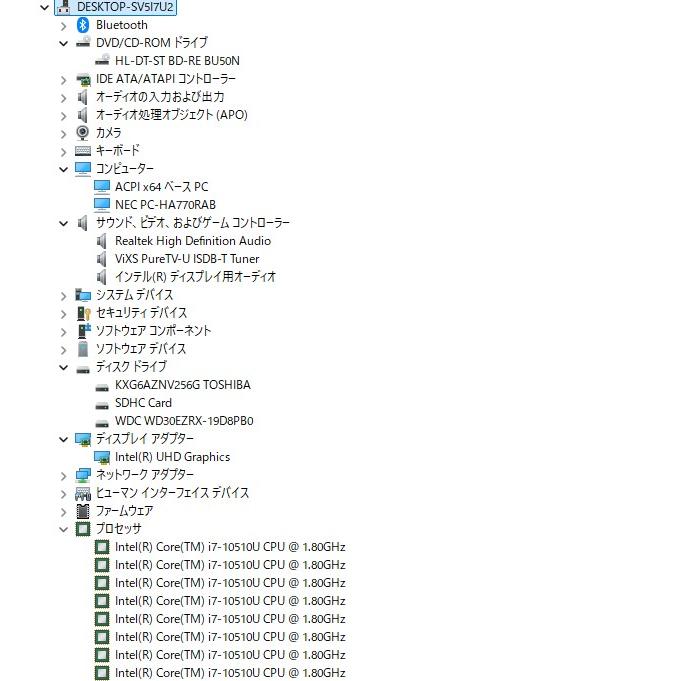Collapse the プロセッサ category
This screenshot has width=681, height=681.
coord(63,529)
